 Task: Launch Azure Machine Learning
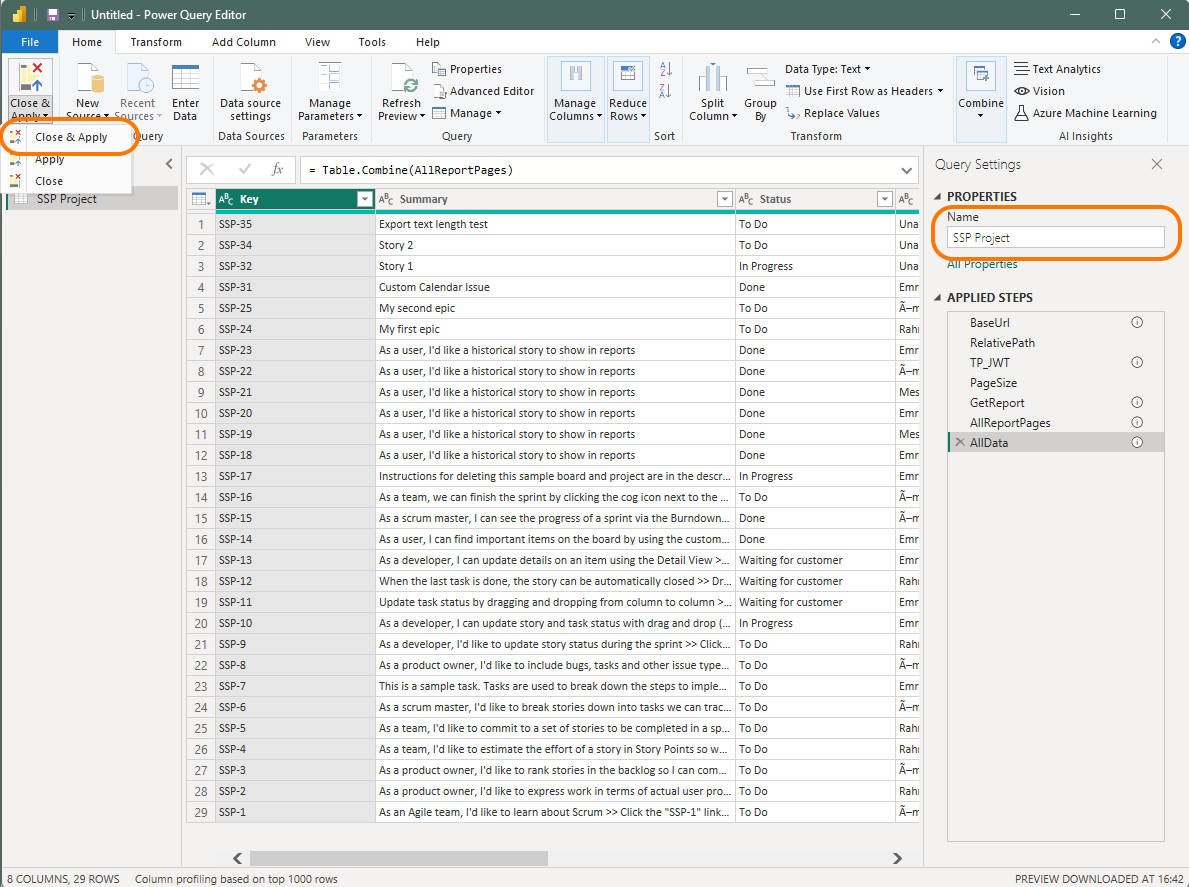tap(1086, 113)
